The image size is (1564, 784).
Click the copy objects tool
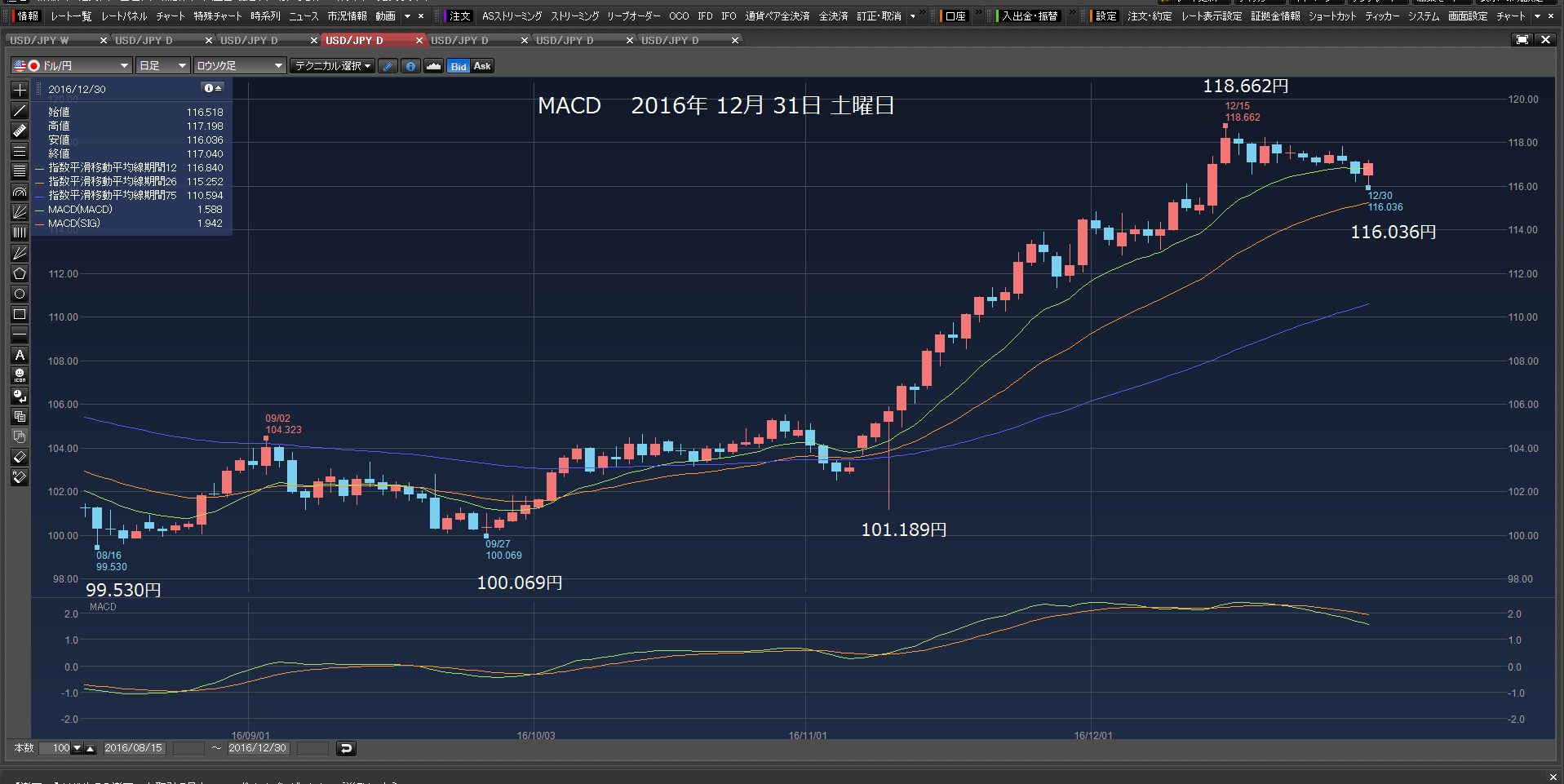pos(20,416)
